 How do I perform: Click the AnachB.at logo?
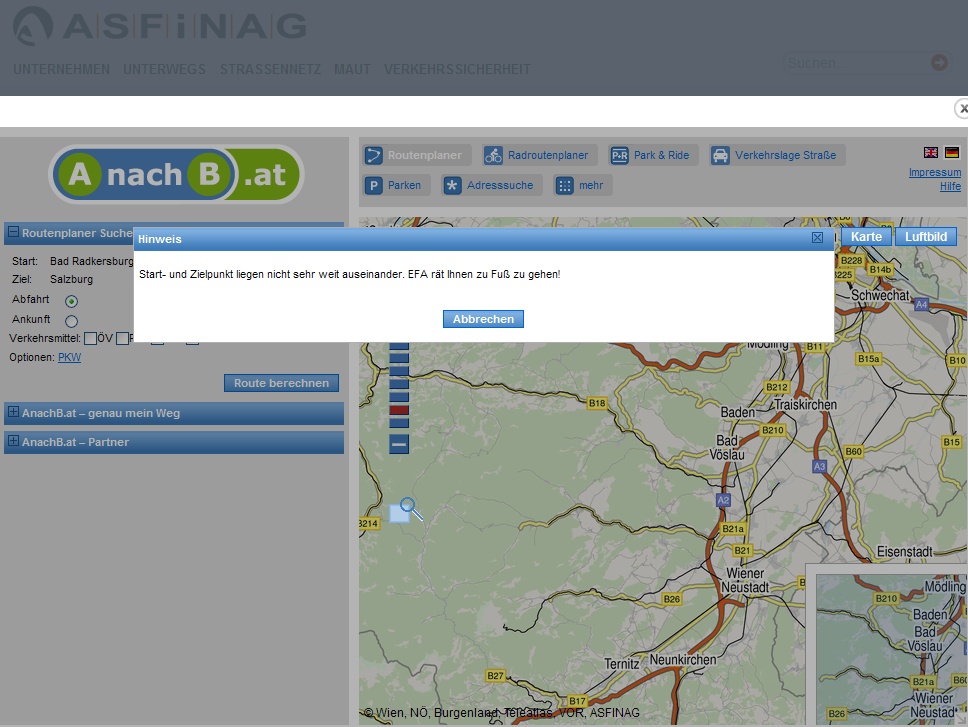click(175, 174)
